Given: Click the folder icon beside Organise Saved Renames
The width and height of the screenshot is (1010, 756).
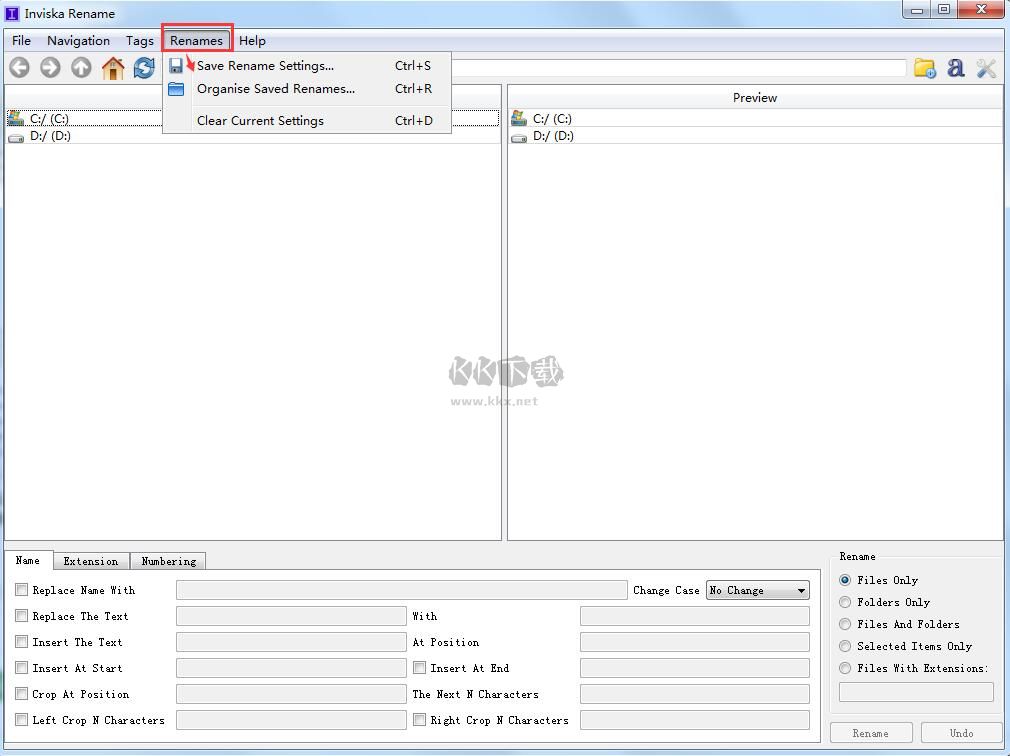Looking at the screenshot, I should tap(176, 89).
